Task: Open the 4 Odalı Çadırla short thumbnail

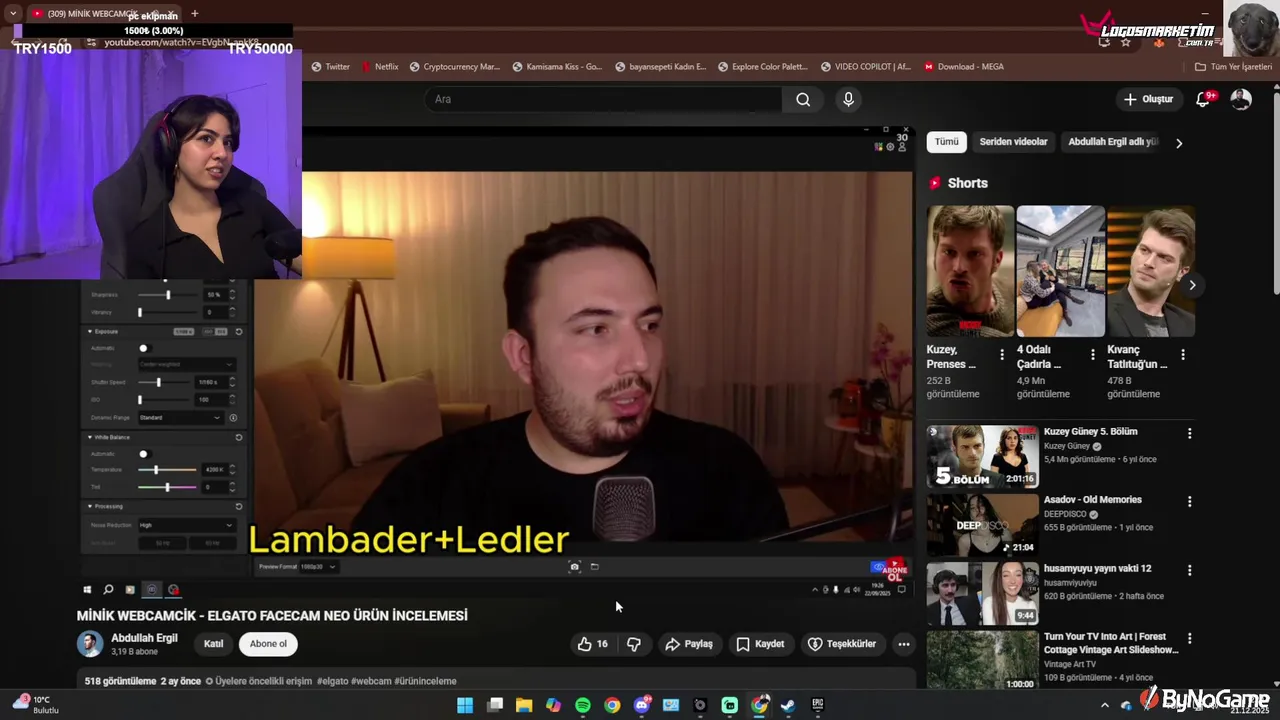Action: point(1060,271)
